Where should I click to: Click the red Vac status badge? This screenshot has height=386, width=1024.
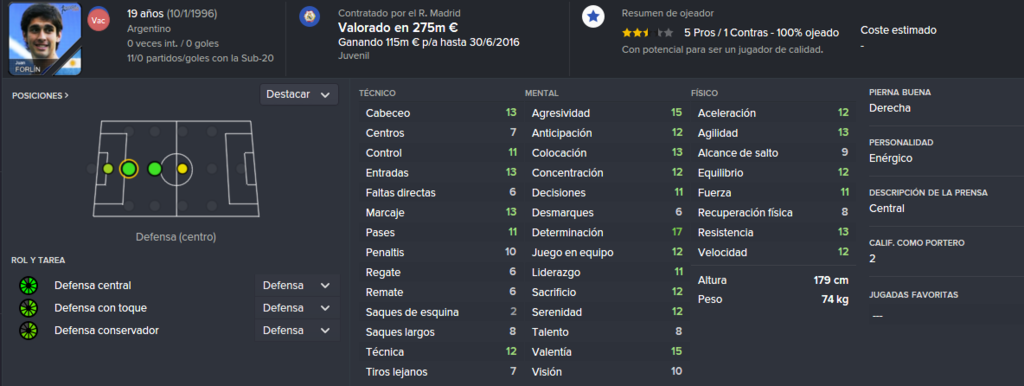pyautogui.click(x=98, y=20)
